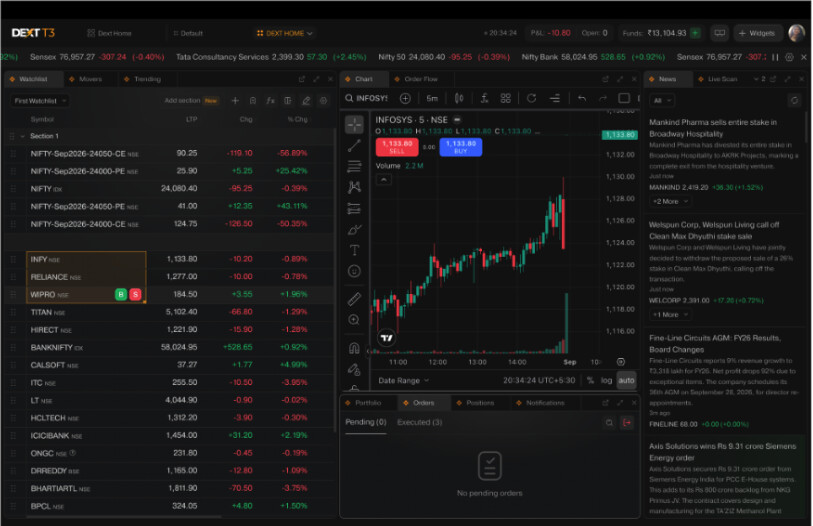The image size is (813, 526).
Task: Click the watchlist edit pencil icon
Action: [x=306, y=101]
